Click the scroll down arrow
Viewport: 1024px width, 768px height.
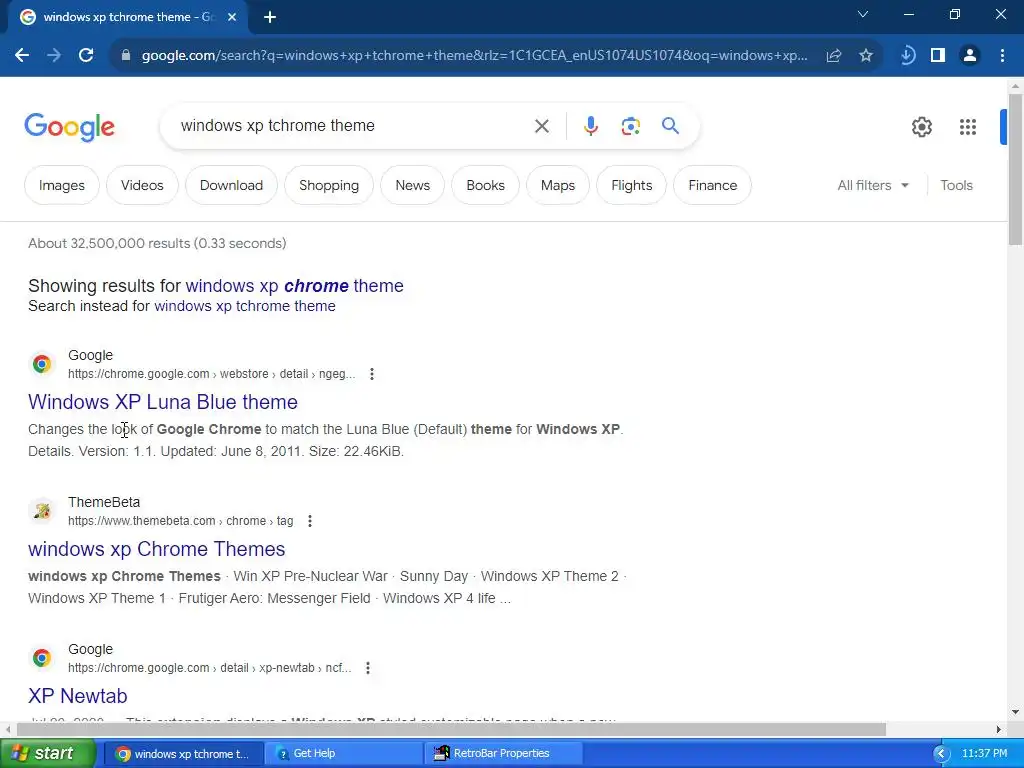1015,712
